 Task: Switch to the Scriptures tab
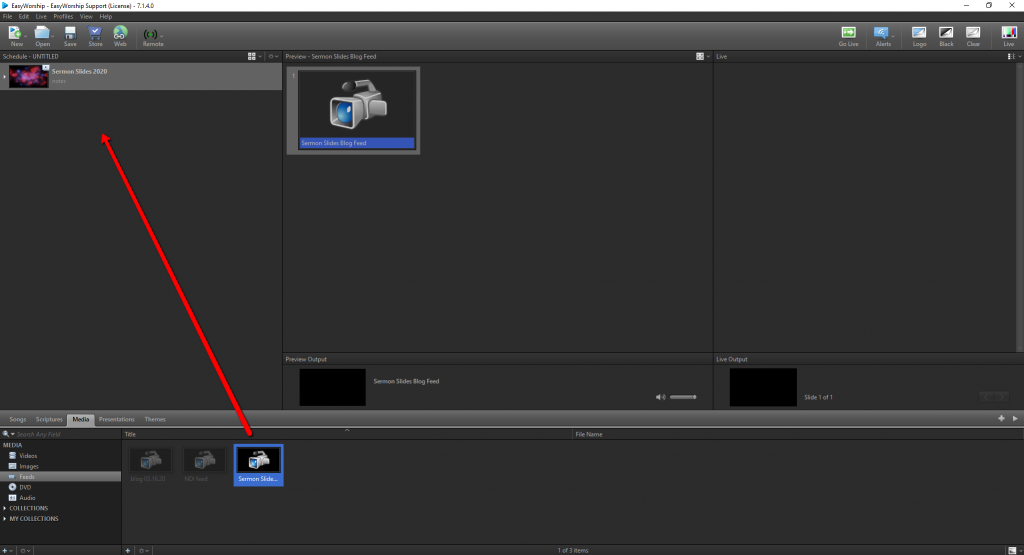tap(49, 419)
